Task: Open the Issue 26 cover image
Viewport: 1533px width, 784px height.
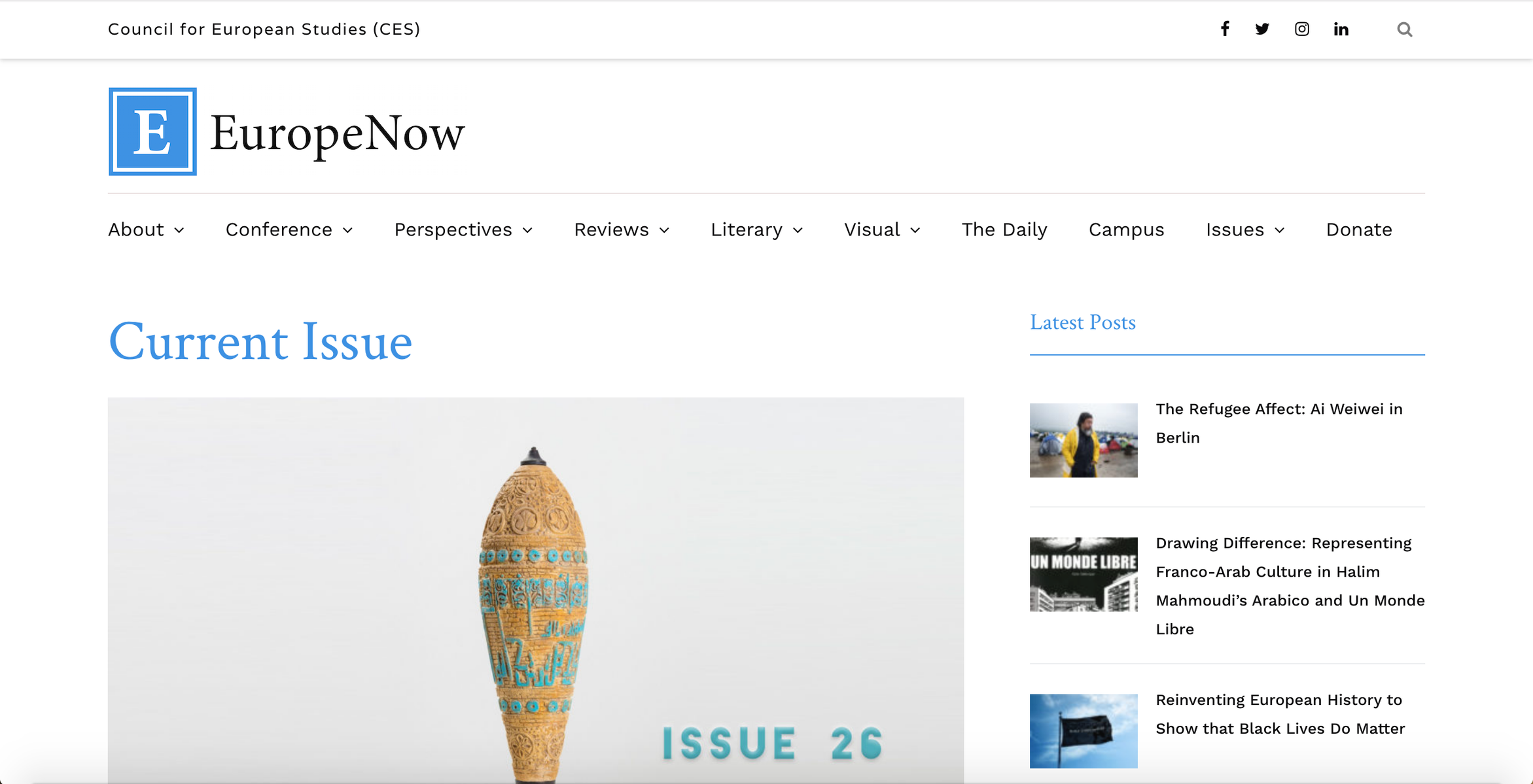Action: pyautogui.click(x=536, y=590)
